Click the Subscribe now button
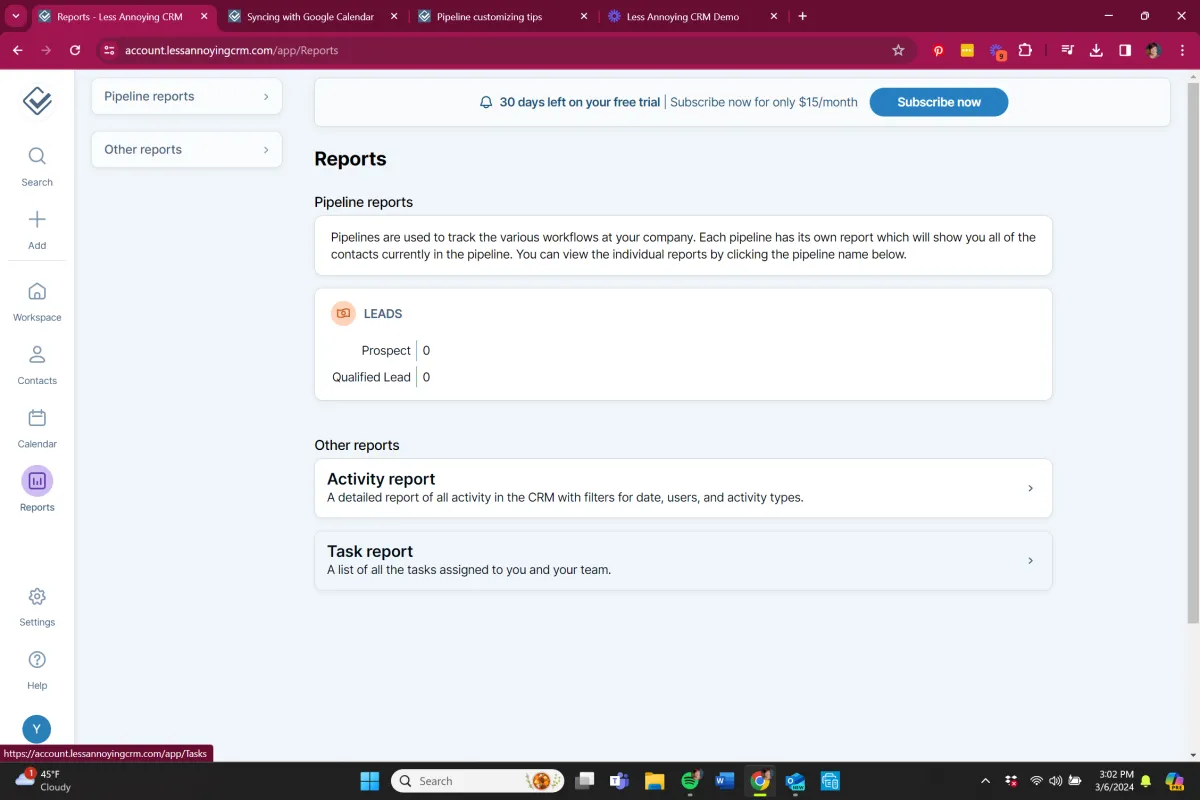1200x800 pixels. (939, 102)
